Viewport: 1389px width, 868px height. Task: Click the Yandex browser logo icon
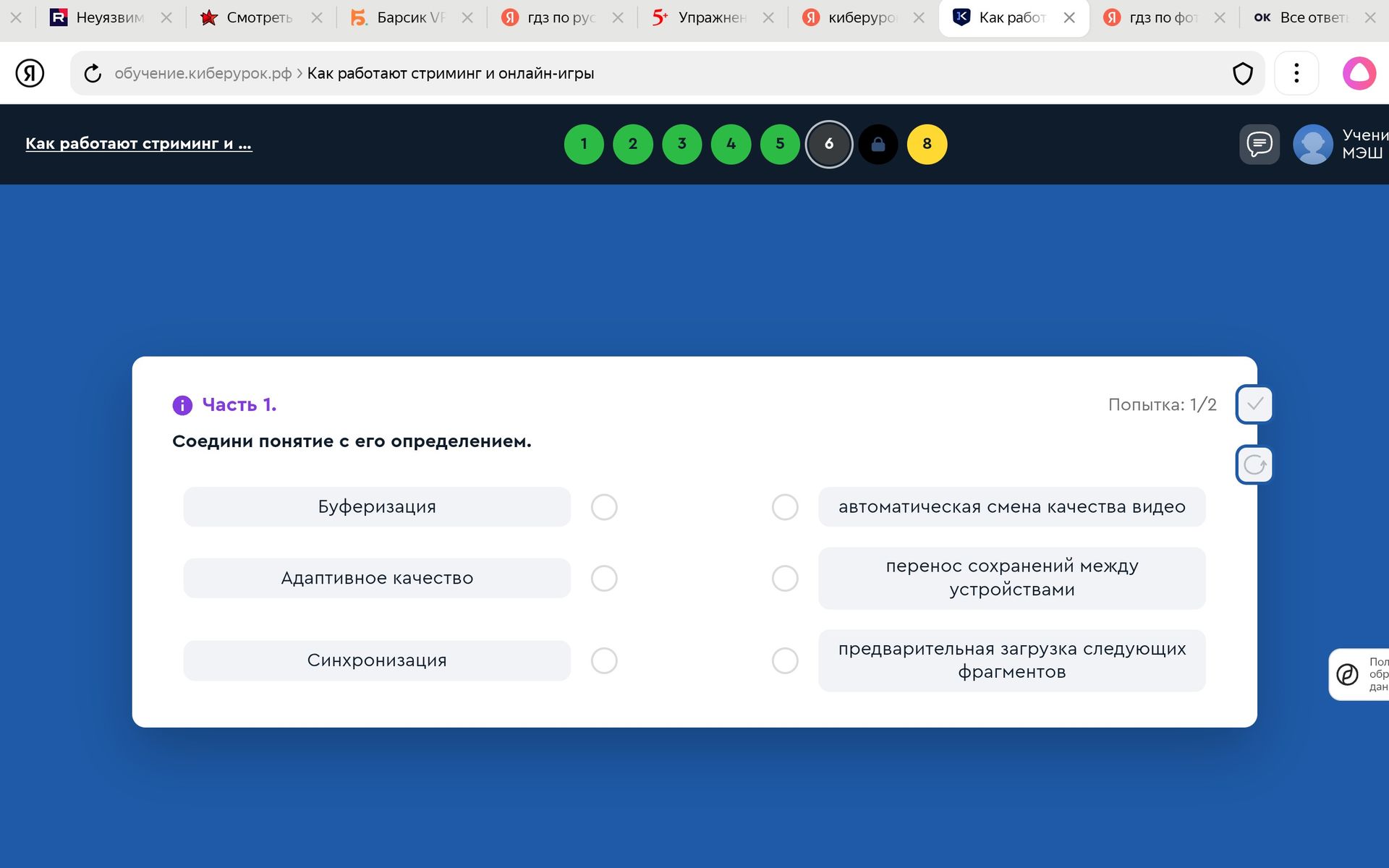pos(30,73)
